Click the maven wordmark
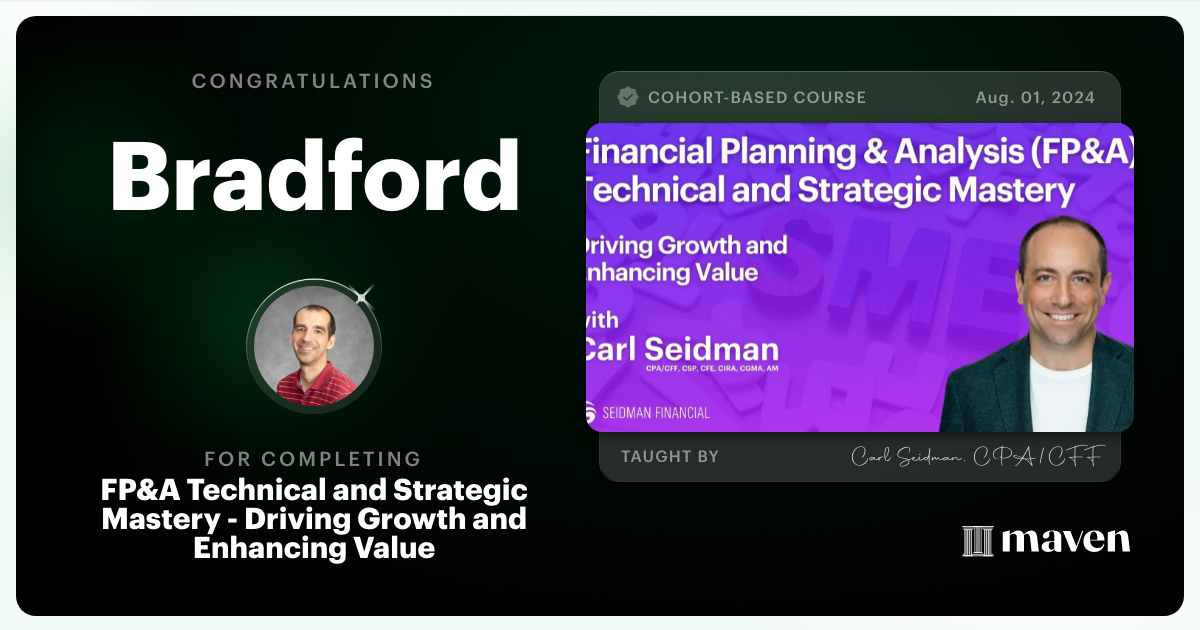The image size is (1200, 630). (1065, 540)
